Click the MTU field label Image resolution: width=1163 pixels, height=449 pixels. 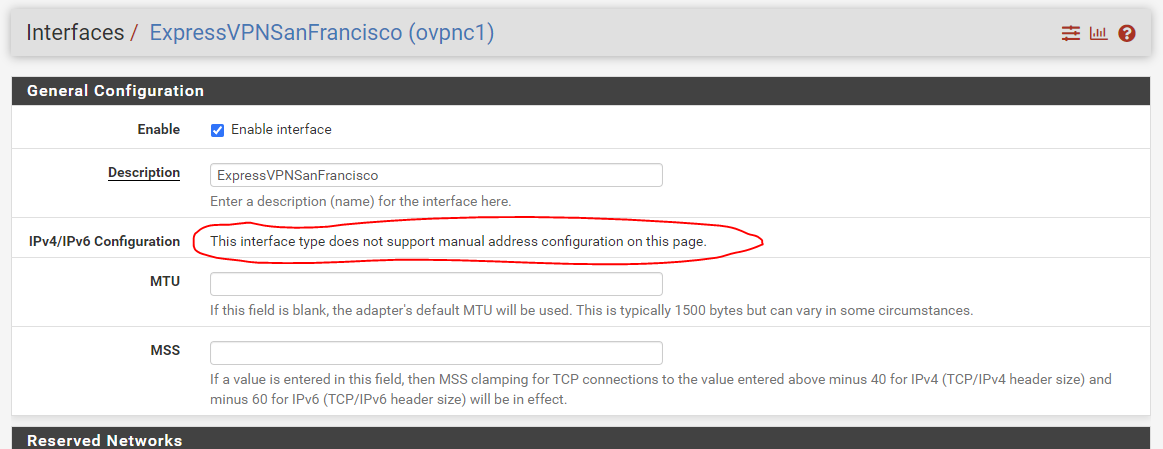[x=165, y=281]
